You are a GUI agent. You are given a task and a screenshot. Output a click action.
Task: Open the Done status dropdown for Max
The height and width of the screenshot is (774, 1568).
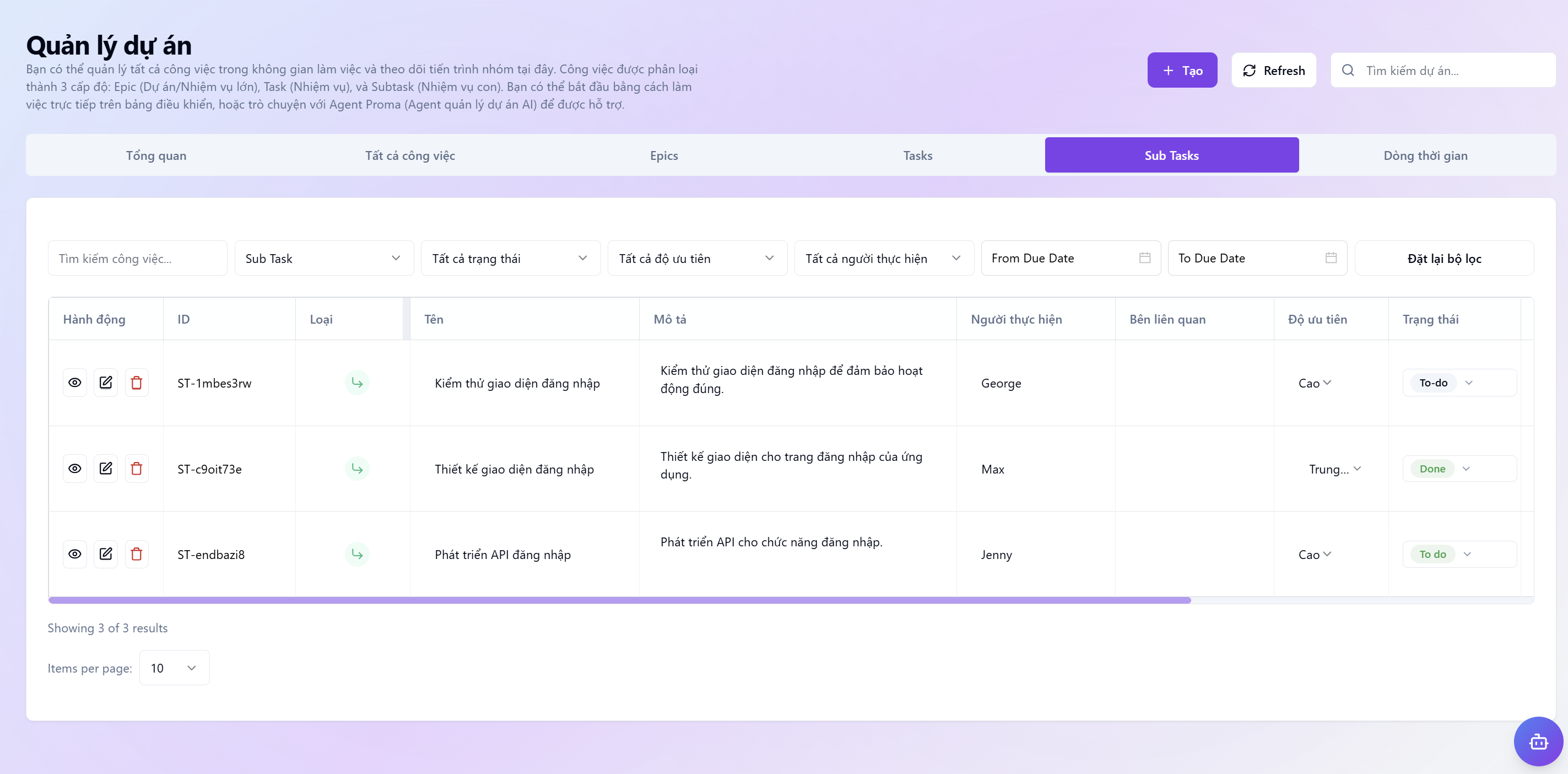click(1459, 468)
